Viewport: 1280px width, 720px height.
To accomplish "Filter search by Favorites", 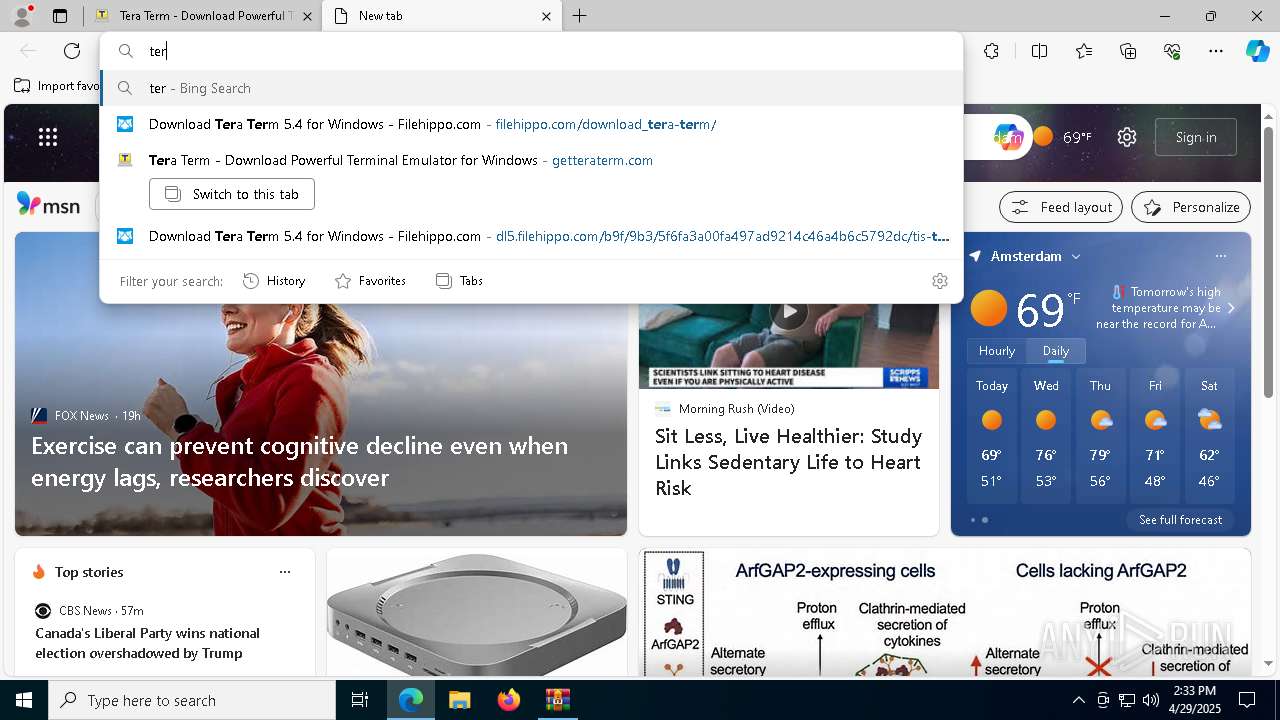I will click(x=370, y=281).
